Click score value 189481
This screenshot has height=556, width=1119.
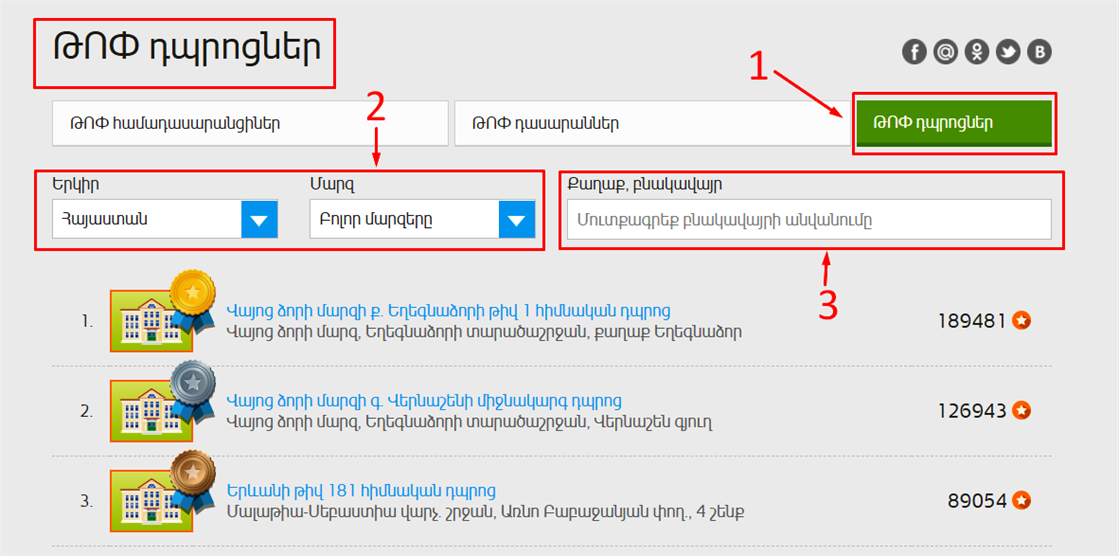click(x=972, y=321)
